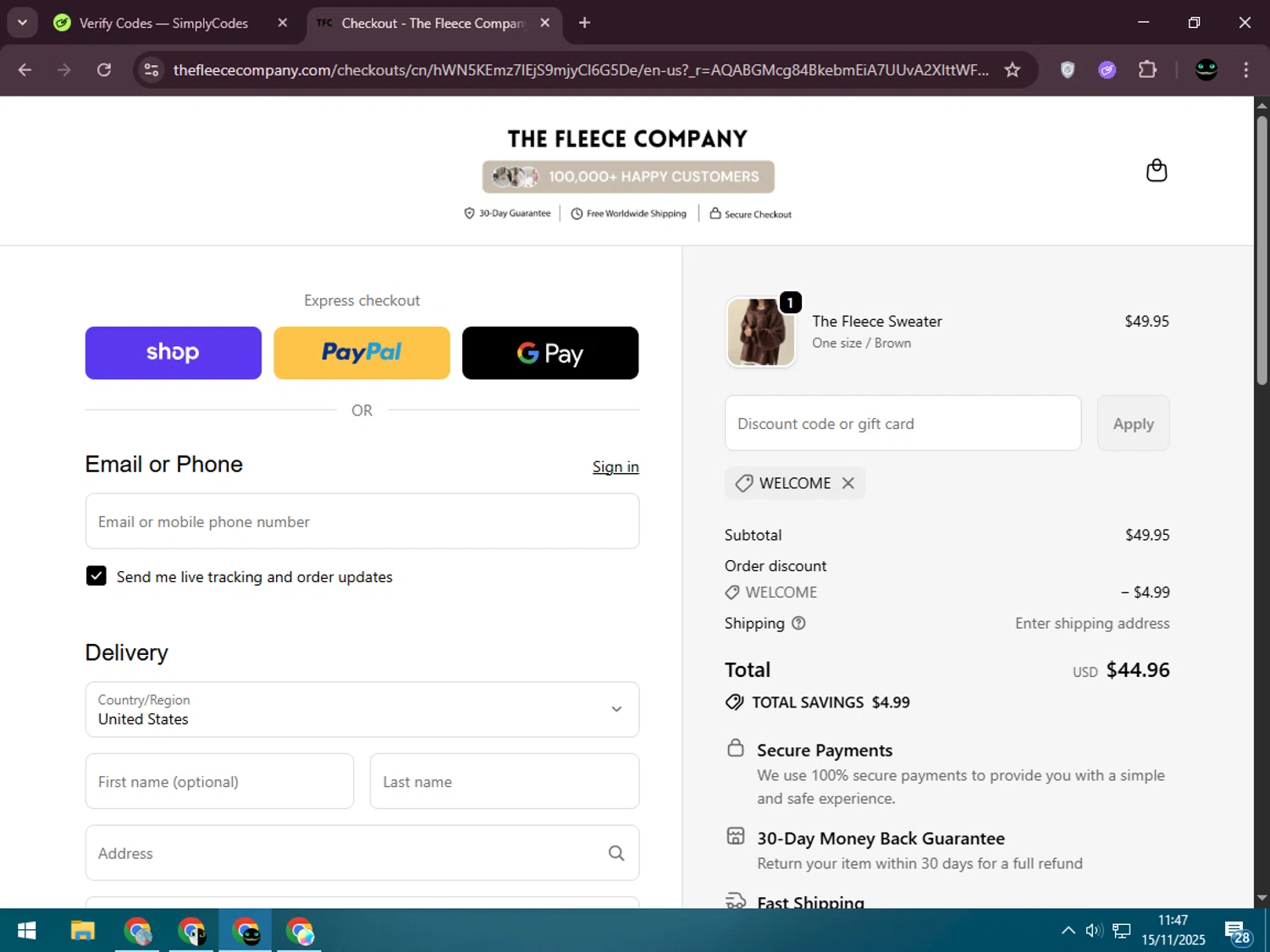
Task: Pay with PayPal express button
Action: (362, 353)
